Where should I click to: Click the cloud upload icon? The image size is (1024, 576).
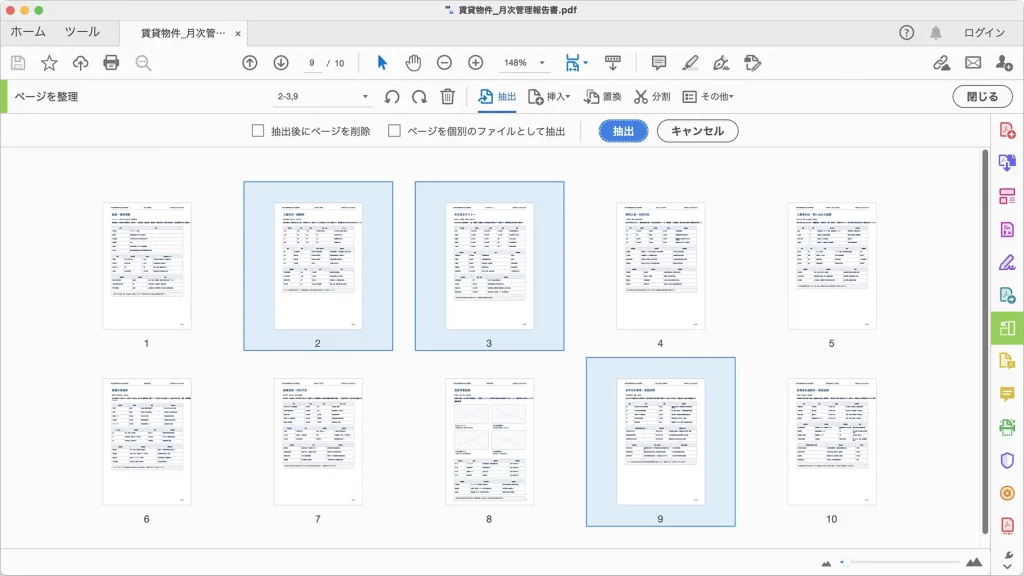point(80,63)
